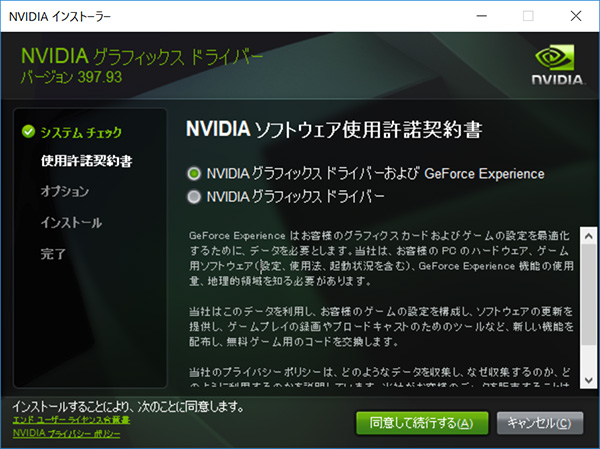600x449 pixels.
Task: Select 完了 step in sidebar
Action: [54, 253]
